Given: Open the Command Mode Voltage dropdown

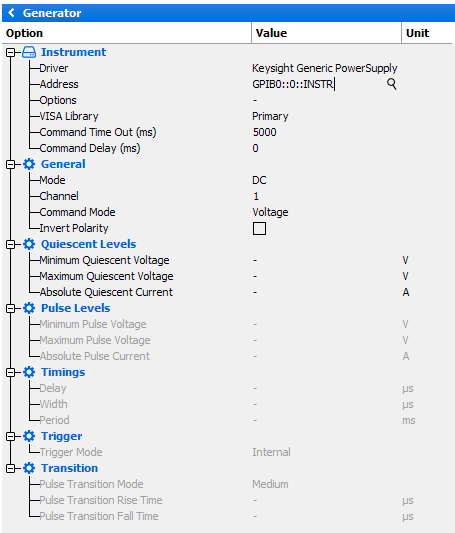Looking at the screenshot, I should (325, 212).
